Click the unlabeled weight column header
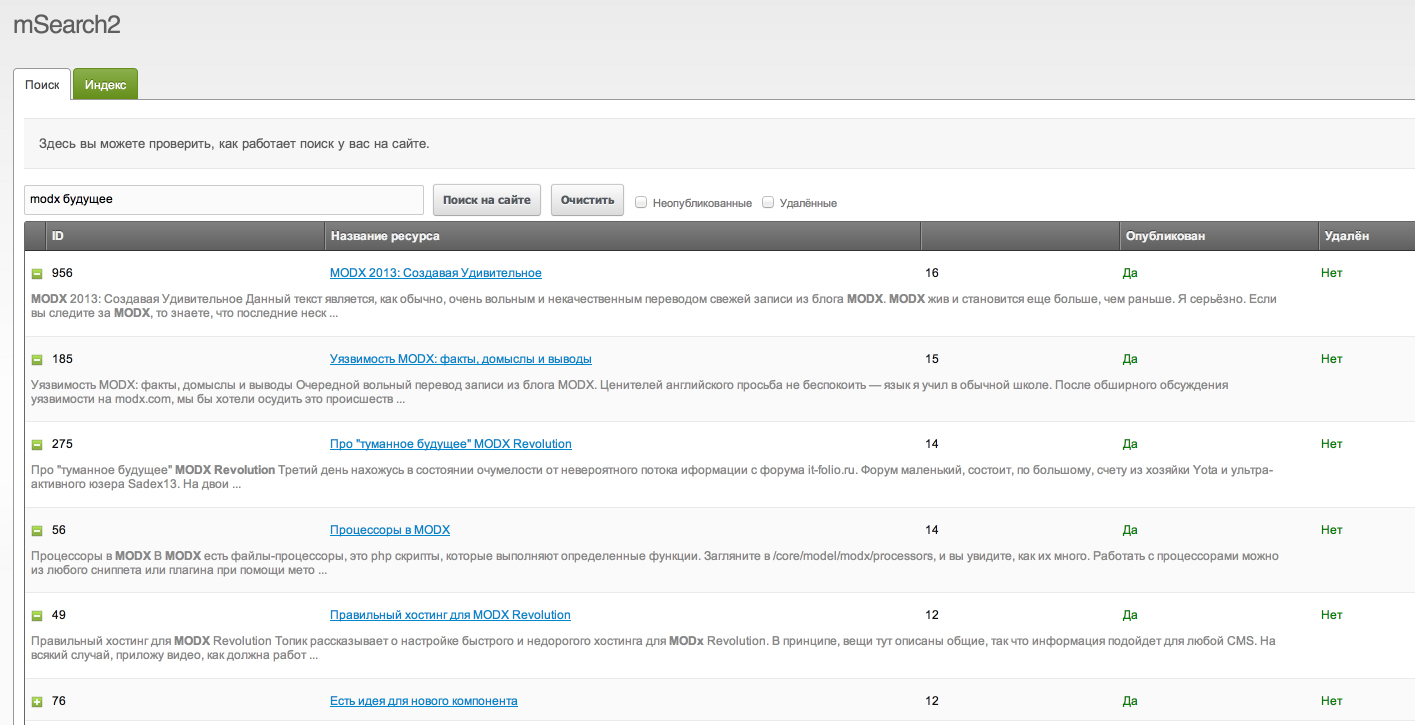 [1020, 236]
